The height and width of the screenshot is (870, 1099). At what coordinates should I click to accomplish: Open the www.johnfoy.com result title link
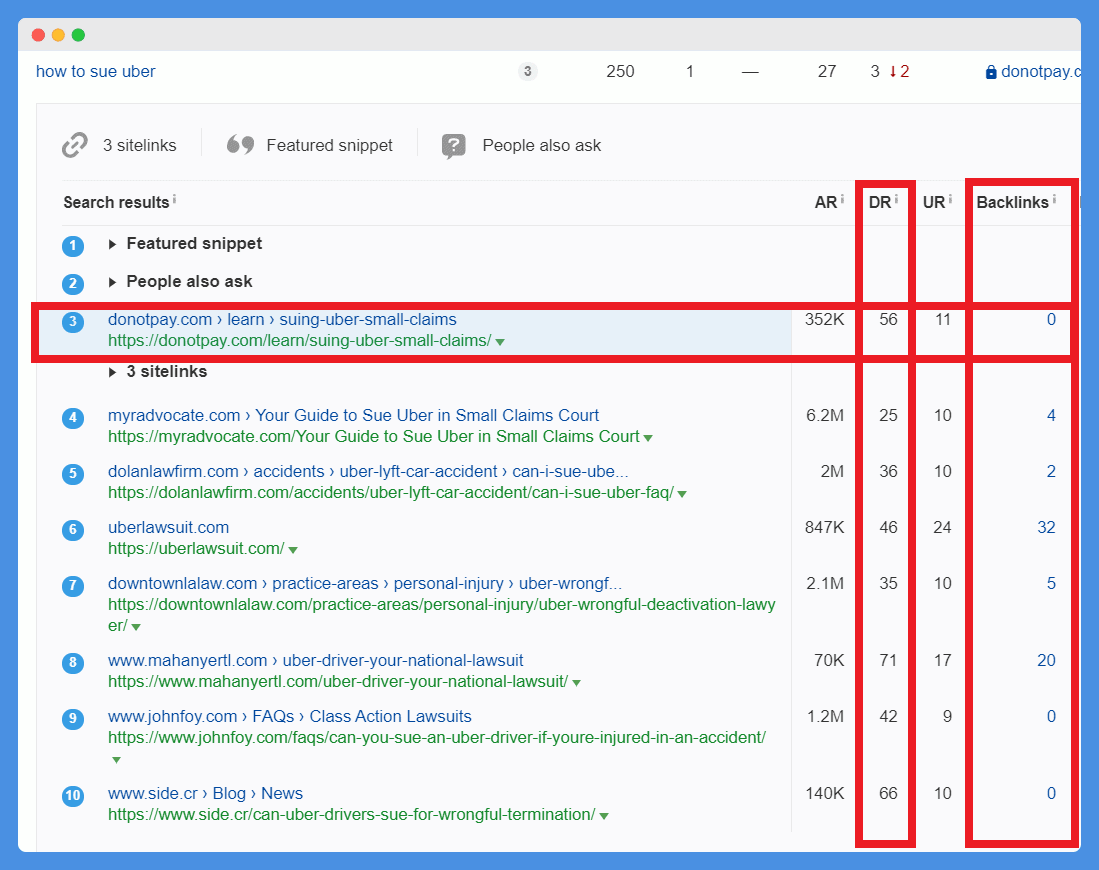289,717
